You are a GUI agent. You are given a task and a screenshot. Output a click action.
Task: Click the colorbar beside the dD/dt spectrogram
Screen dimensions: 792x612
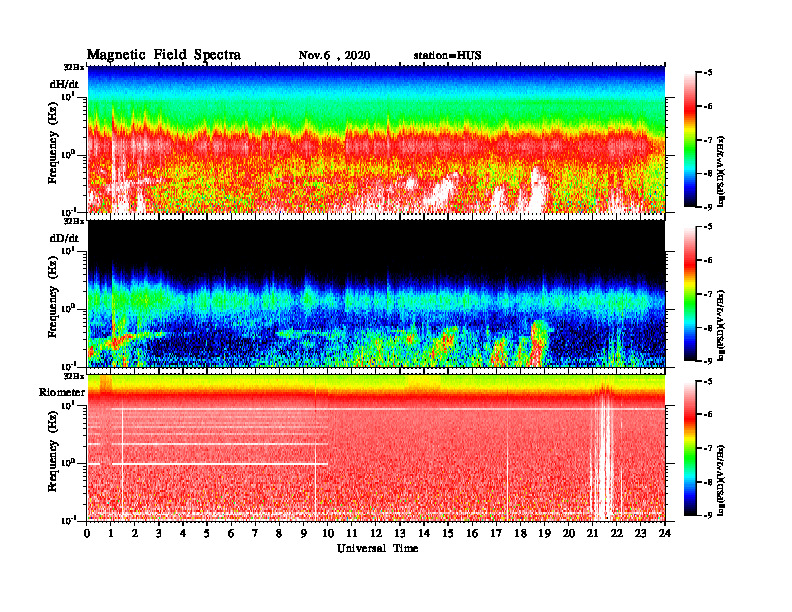click(690, 294)
